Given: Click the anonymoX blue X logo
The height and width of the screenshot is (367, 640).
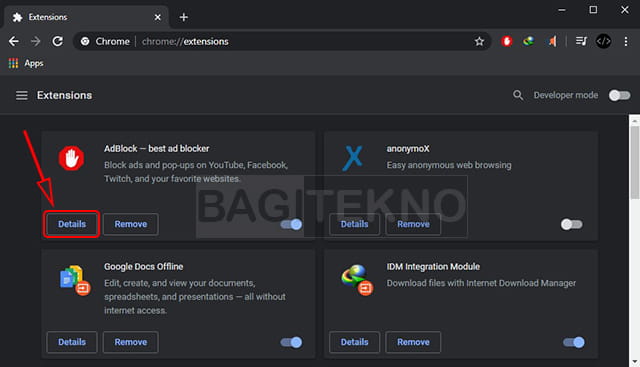Looking at the screenshot, I should coord(353,158).
